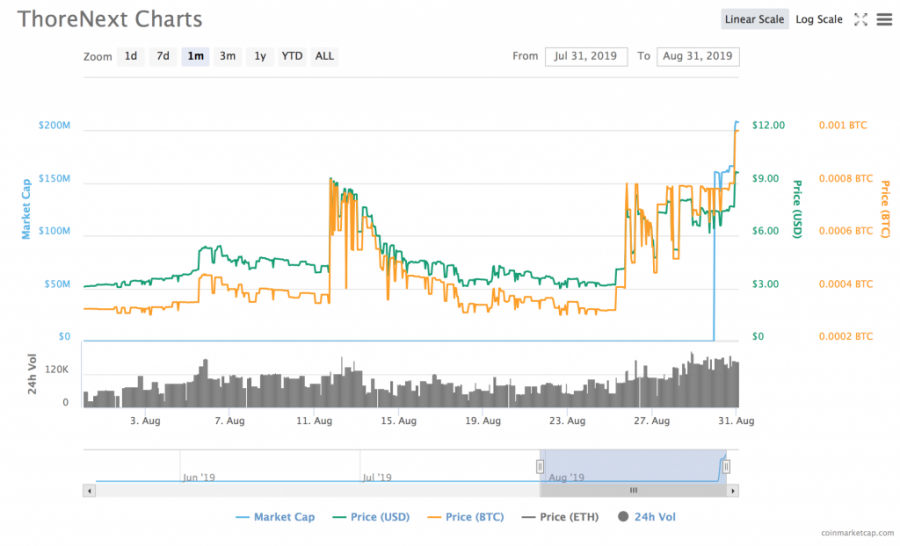The image size is (900, 546).
Task: Select the 1m zoom range
Action: [195, 56]
